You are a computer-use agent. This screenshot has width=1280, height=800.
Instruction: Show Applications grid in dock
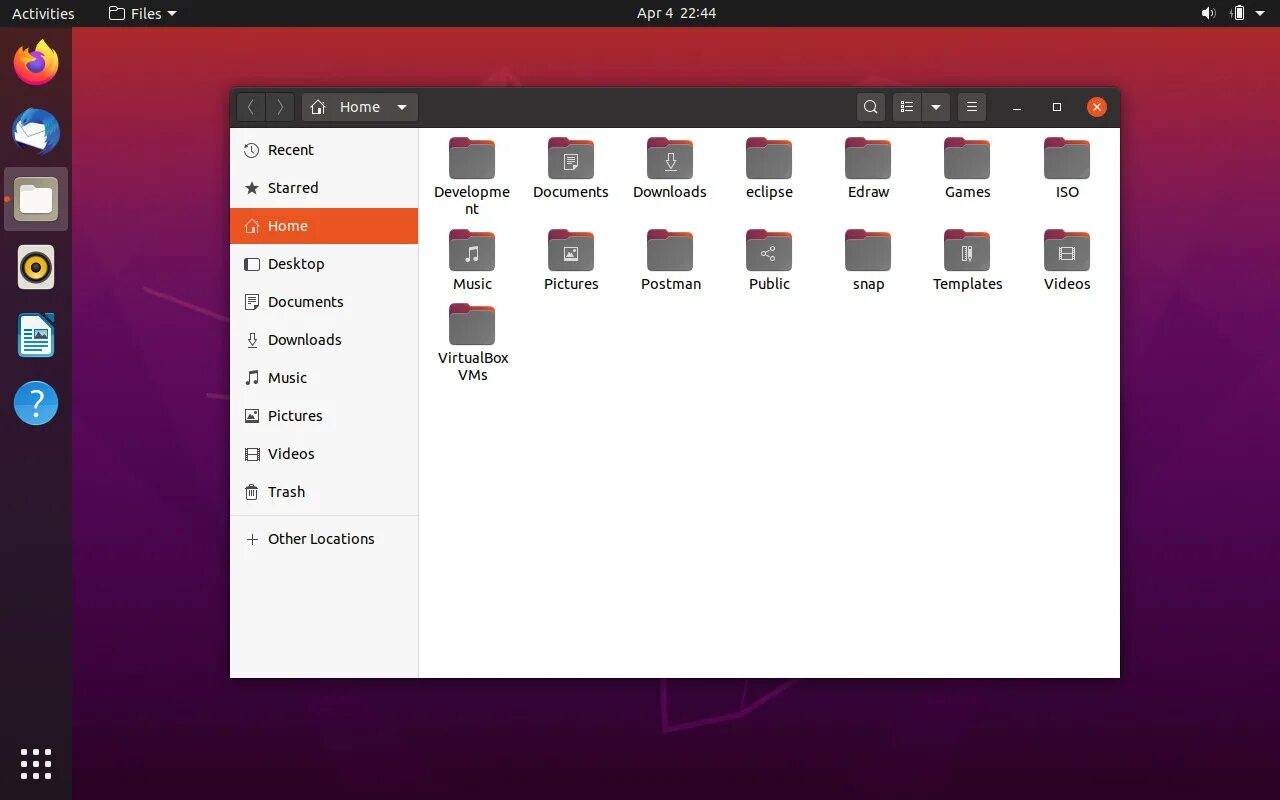[x=36, y=764]
